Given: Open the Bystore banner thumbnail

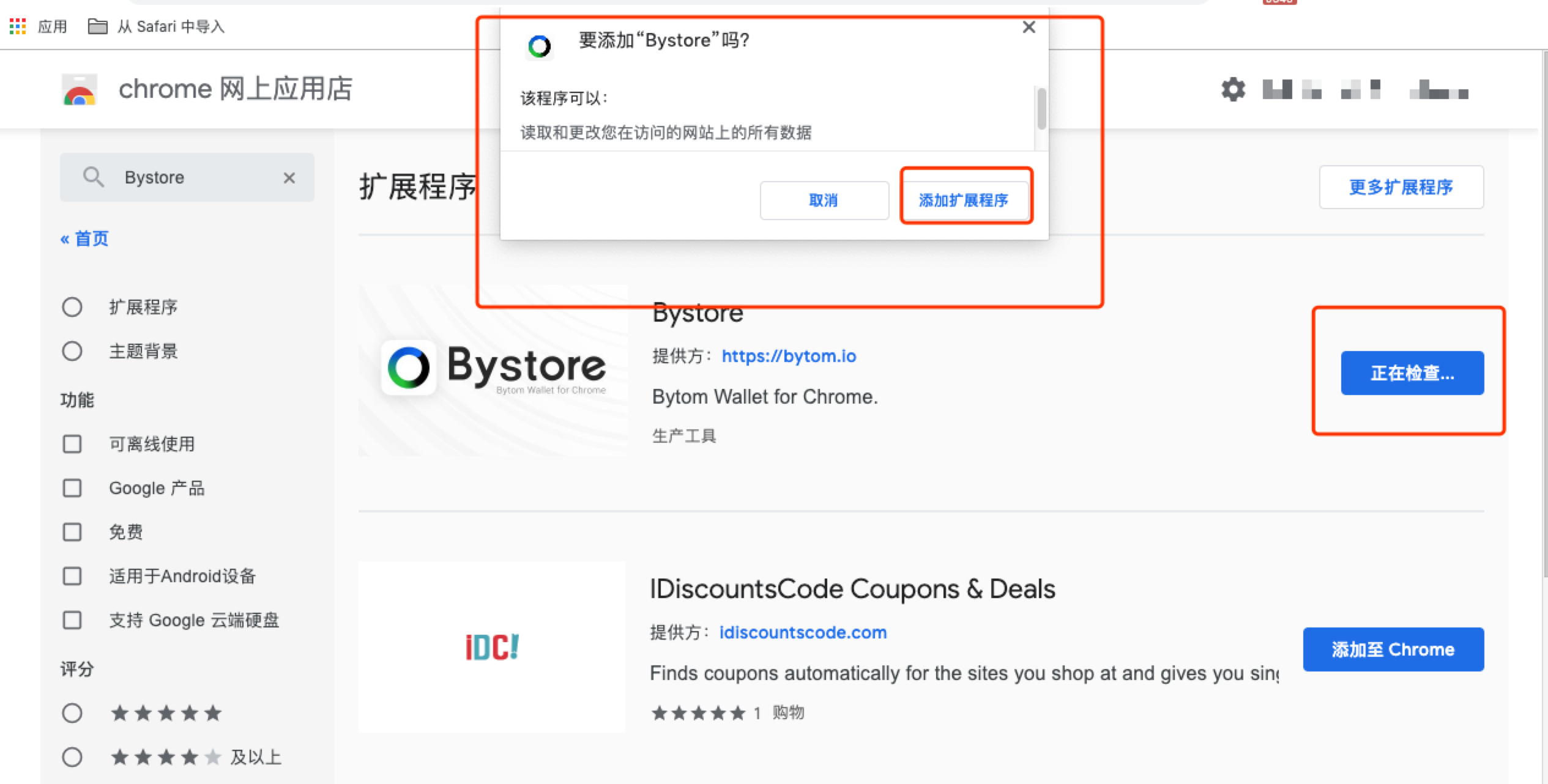Looking at the screenshot, I should pyautogui.click(x=493, y=371).
